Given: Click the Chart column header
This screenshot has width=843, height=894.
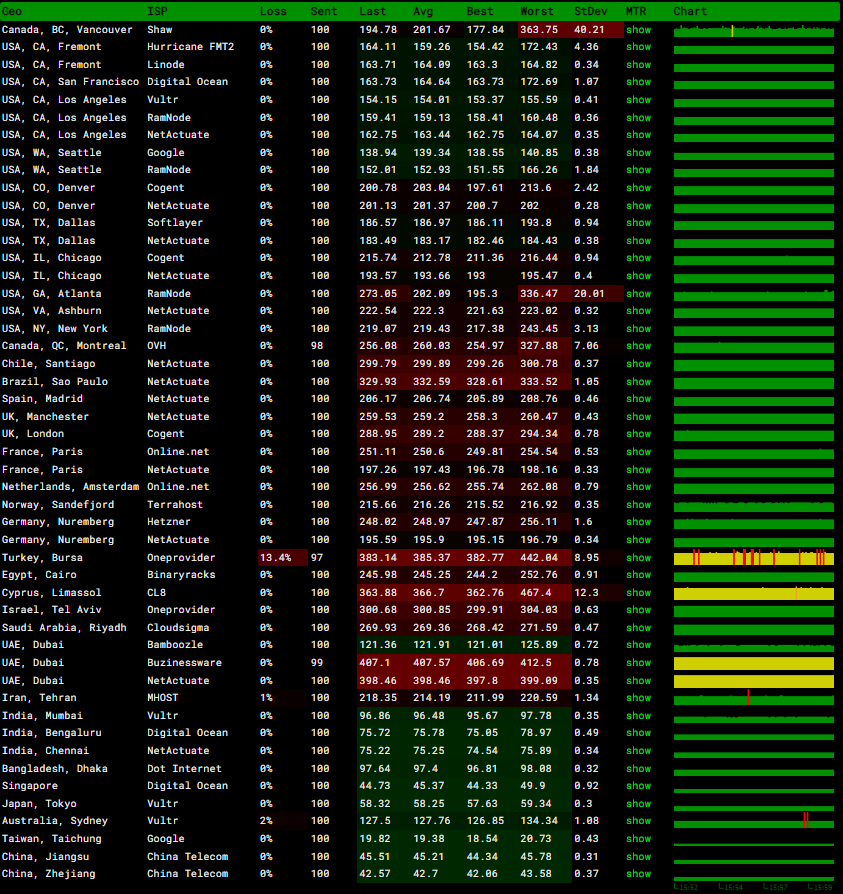Looking at the screenshot, I should (690, 11).
